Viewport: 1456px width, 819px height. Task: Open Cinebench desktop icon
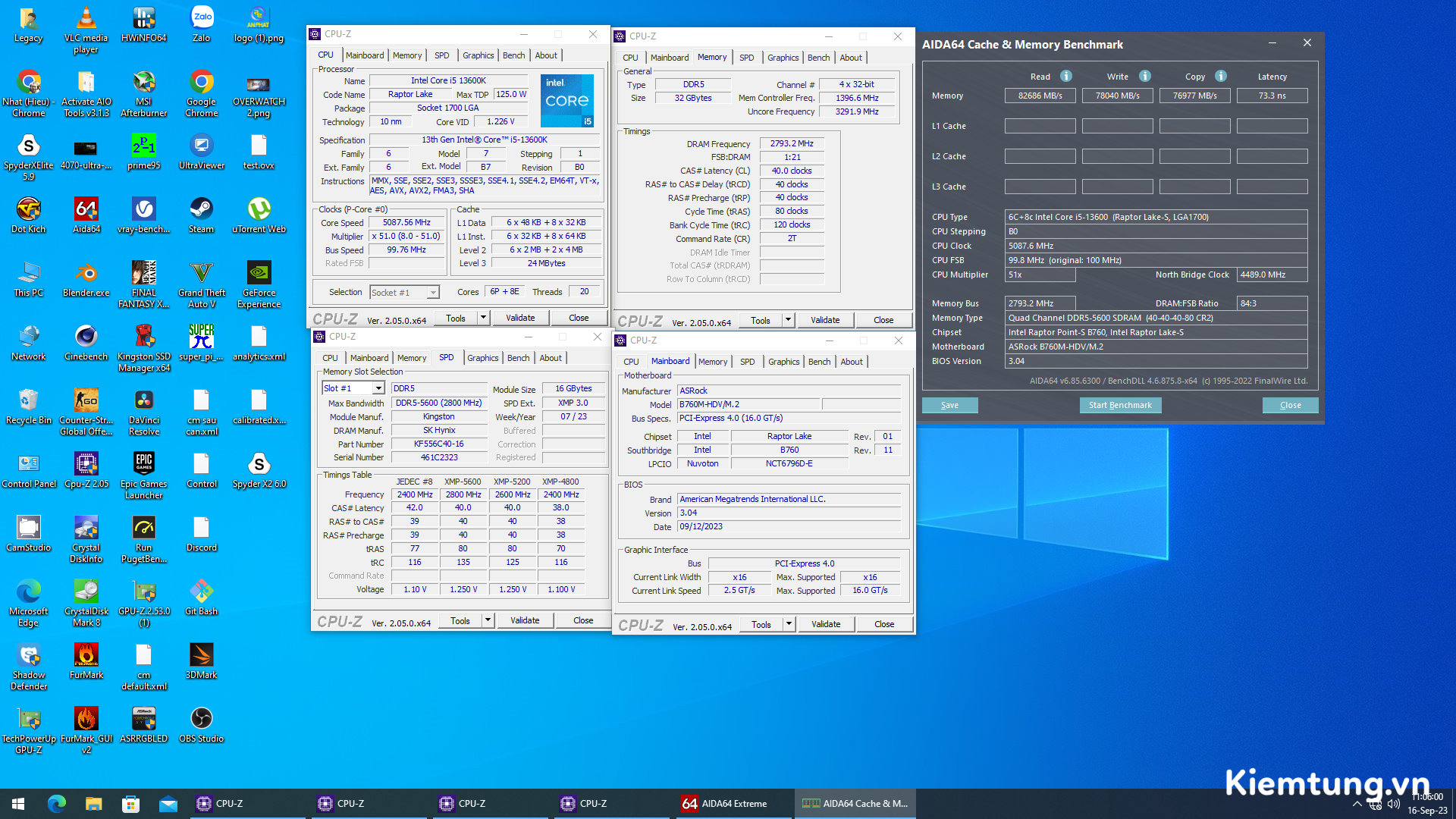click(86, 343)
